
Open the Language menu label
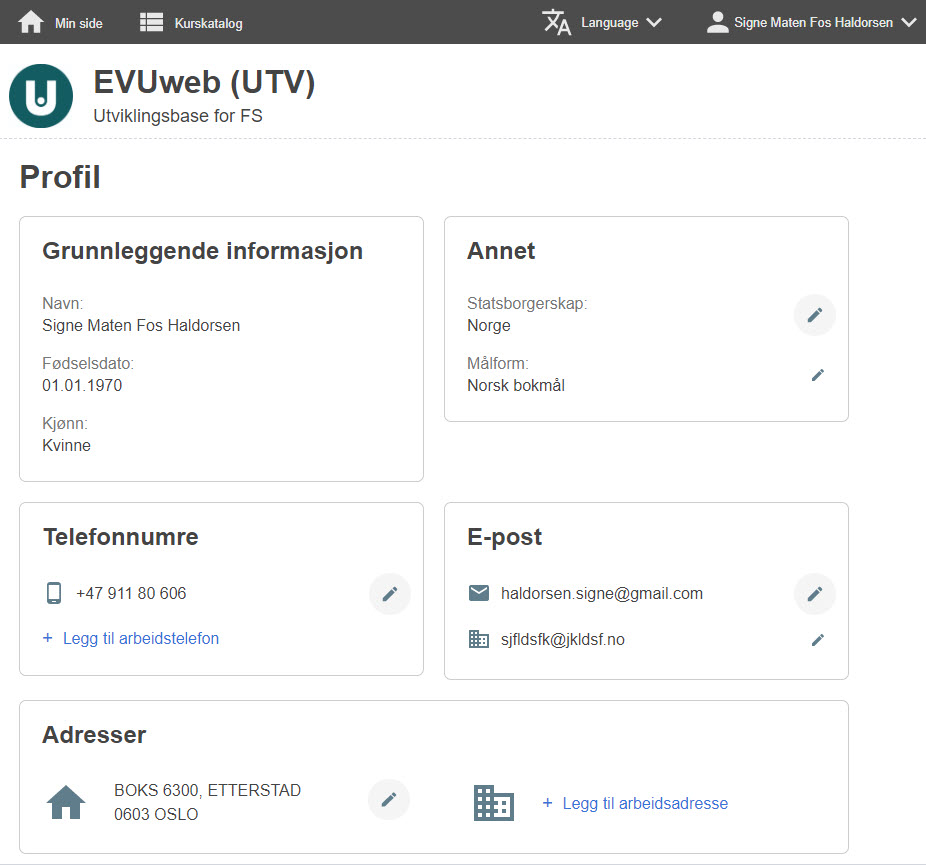tap(609, 22)
